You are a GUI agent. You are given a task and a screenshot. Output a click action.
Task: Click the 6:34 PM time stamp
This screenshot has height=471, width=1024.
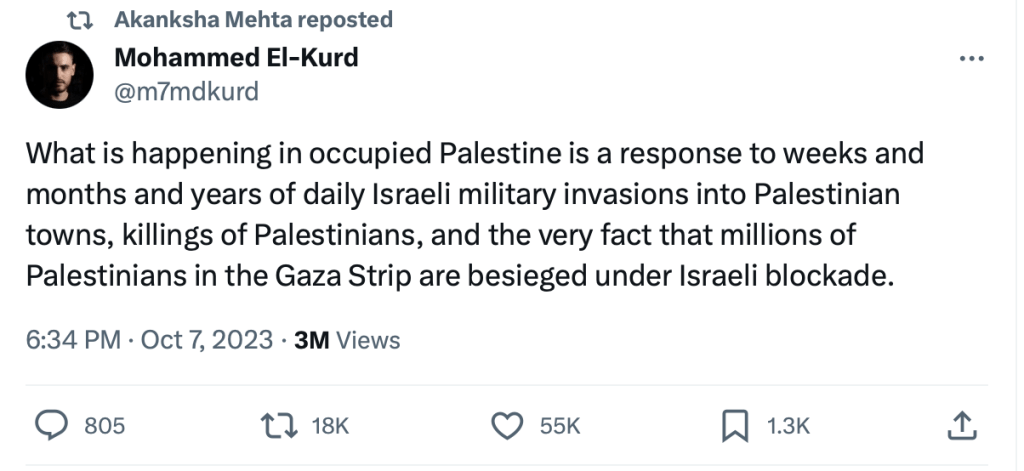pyautogui.click(x=72, y=340)
